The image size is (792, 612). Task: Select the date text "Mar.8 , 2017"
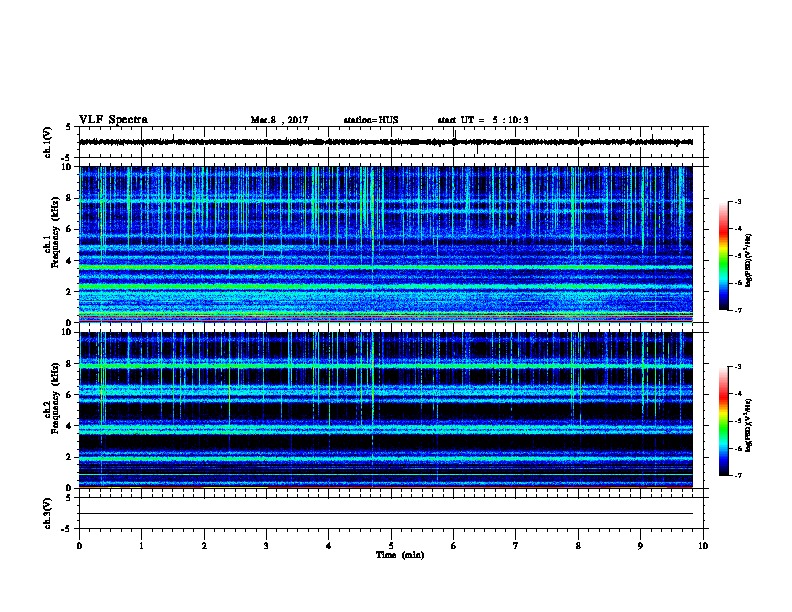[x=279, y=120]
